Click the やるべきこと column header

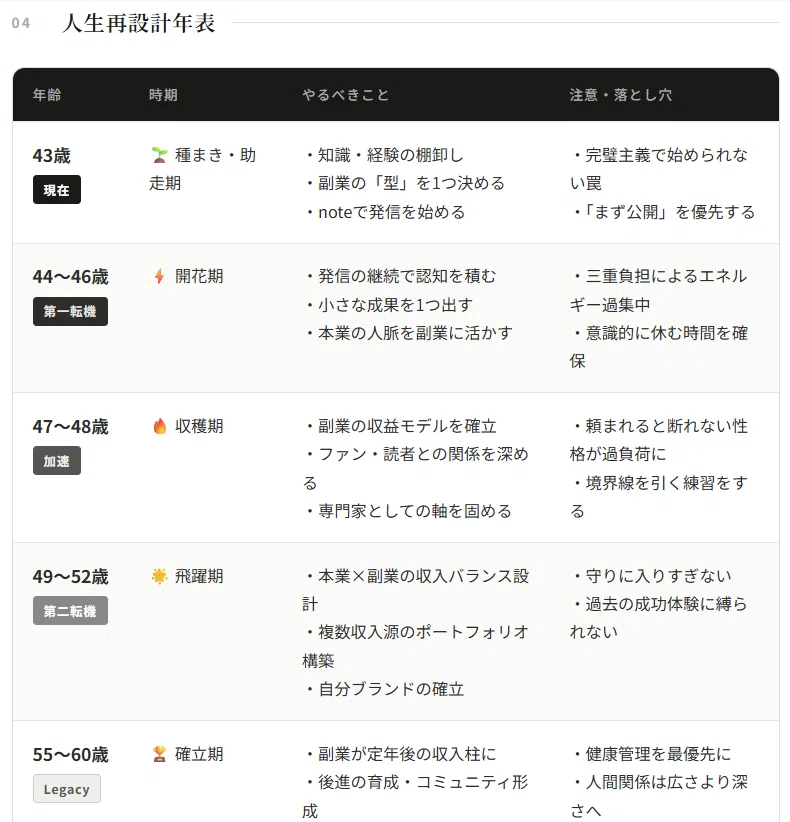tap(345, 95)
